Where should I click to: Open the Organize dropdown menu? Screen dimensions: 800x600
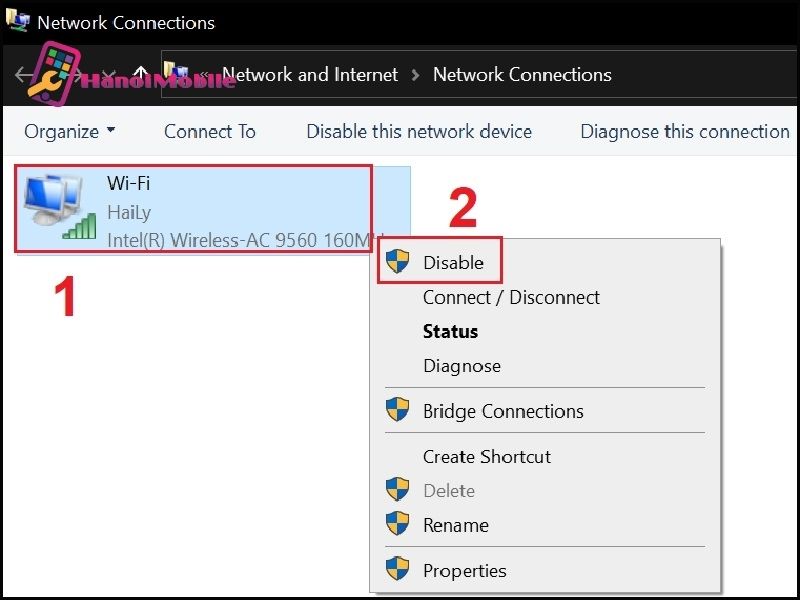[69, 132]
